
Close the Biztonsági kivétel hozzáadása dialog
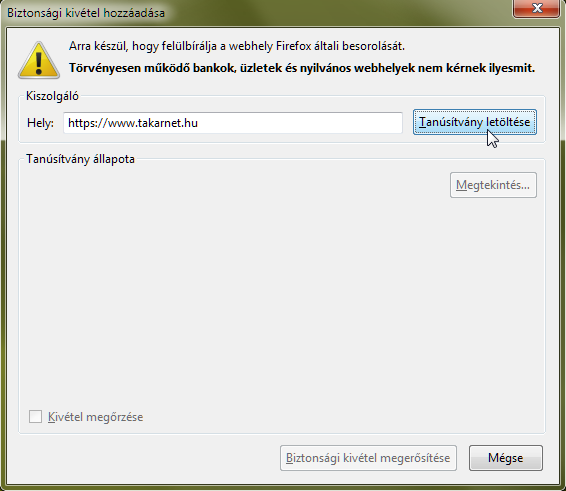click(x=536, y=8)
